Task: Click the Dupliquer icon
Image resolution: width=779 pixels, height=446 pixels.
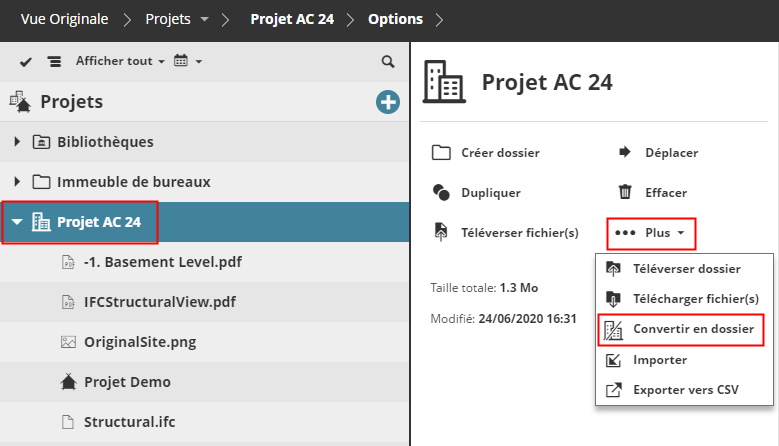Action: [x=441, y=192]
